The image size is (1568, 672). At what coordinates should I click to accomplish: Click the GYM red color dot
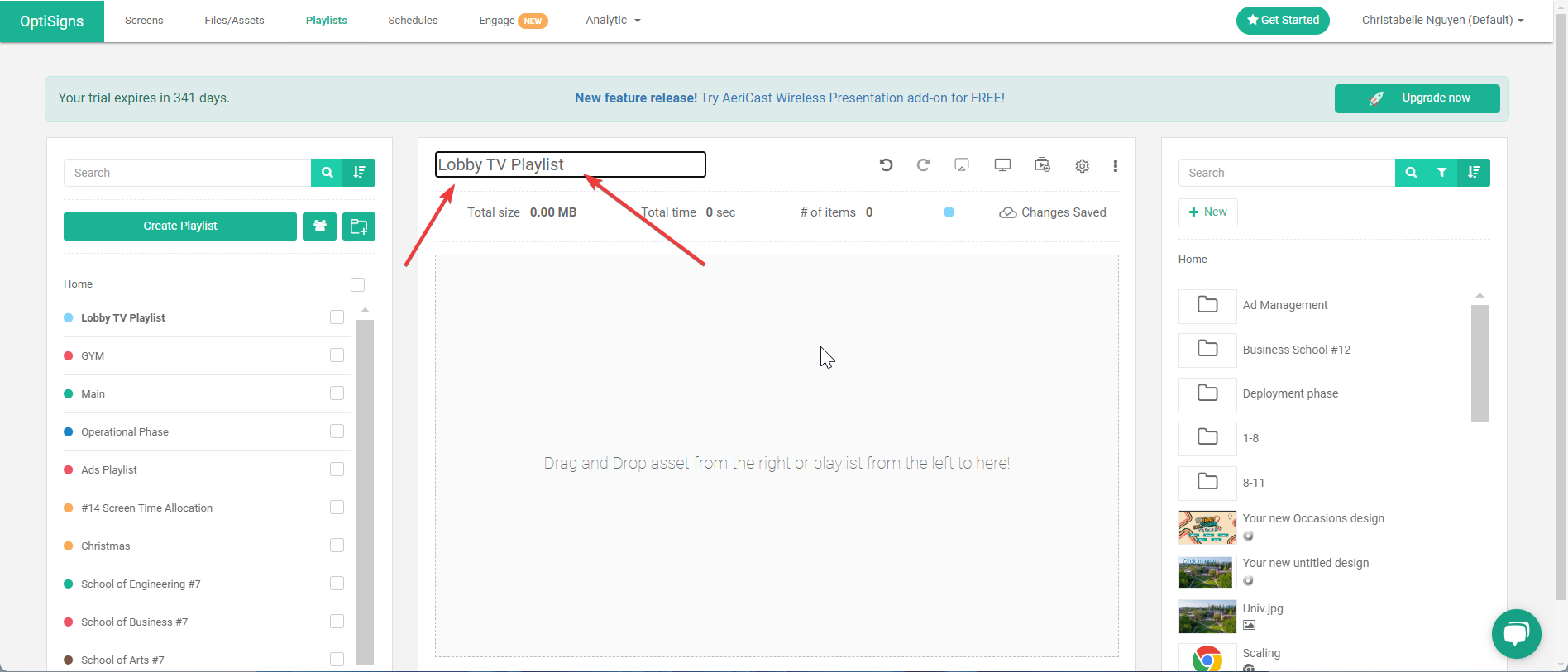pyautogui.click(x=69, y=356)
